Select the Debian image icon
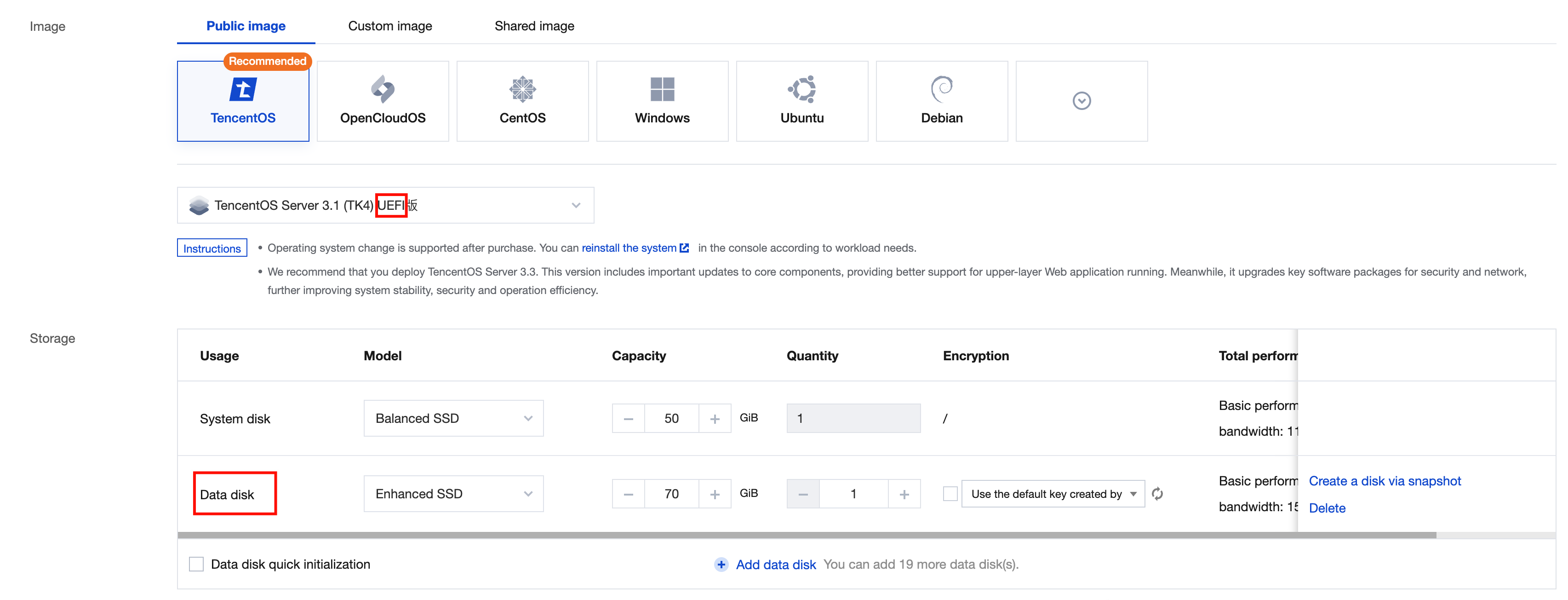The image size is (1568, 600). coord(941,90)
